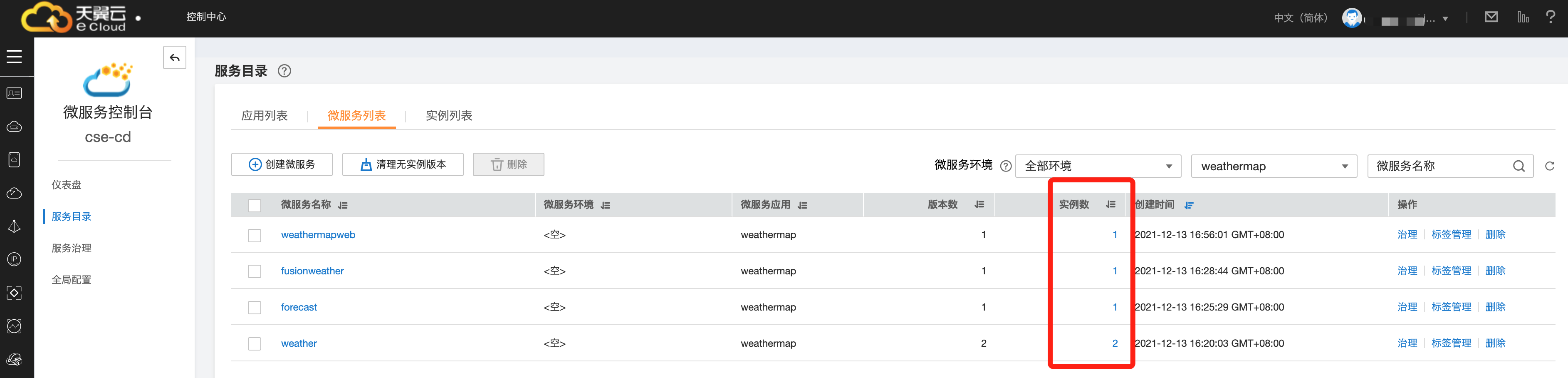Click 标签管理 for the weather row
The height and width of the screenshot is (378, 1568).
[x=1451, y=343]
